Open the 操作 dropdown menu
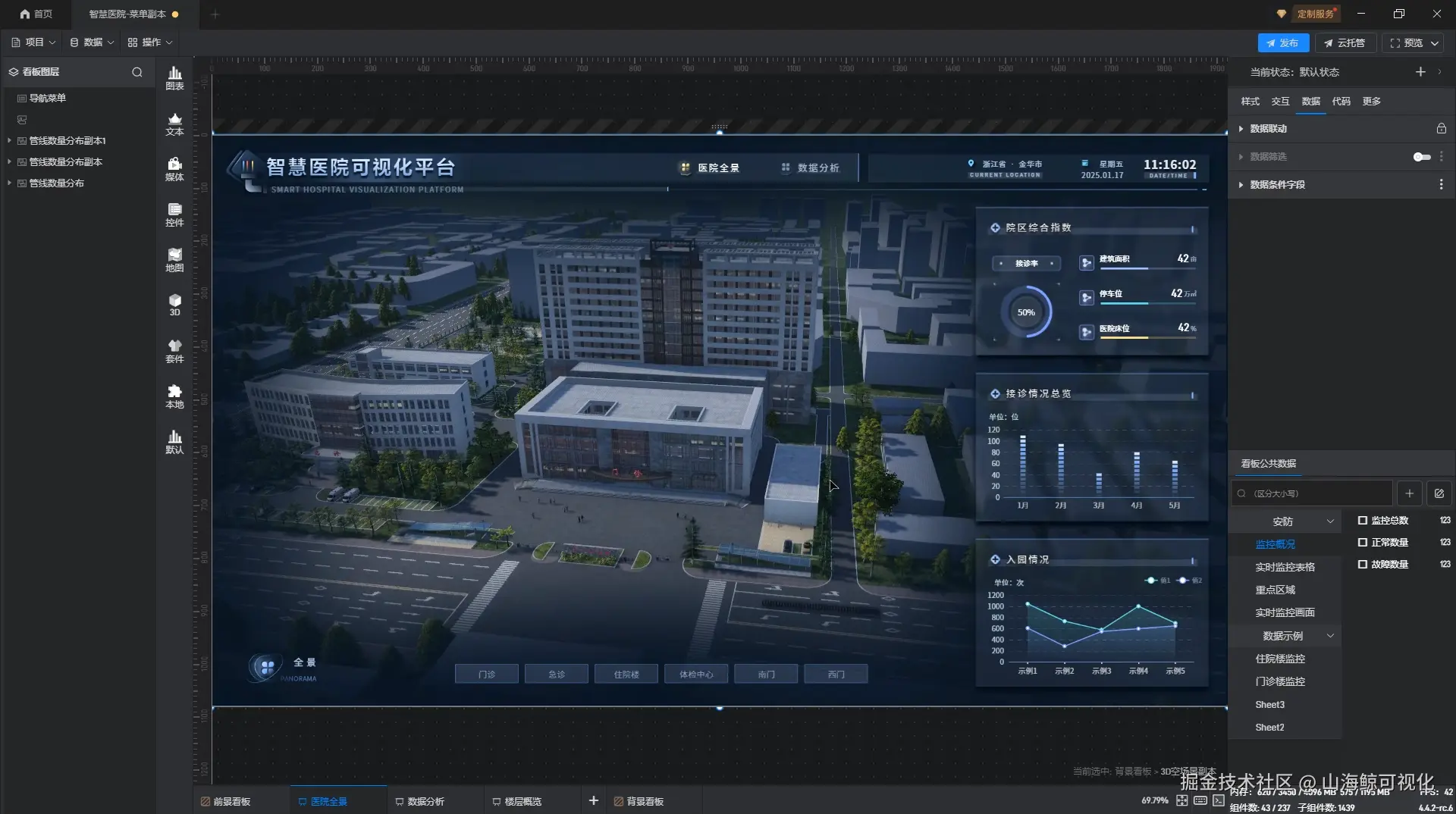The width and height of the screenshot is (1456, 814). [x=150, y=42]
